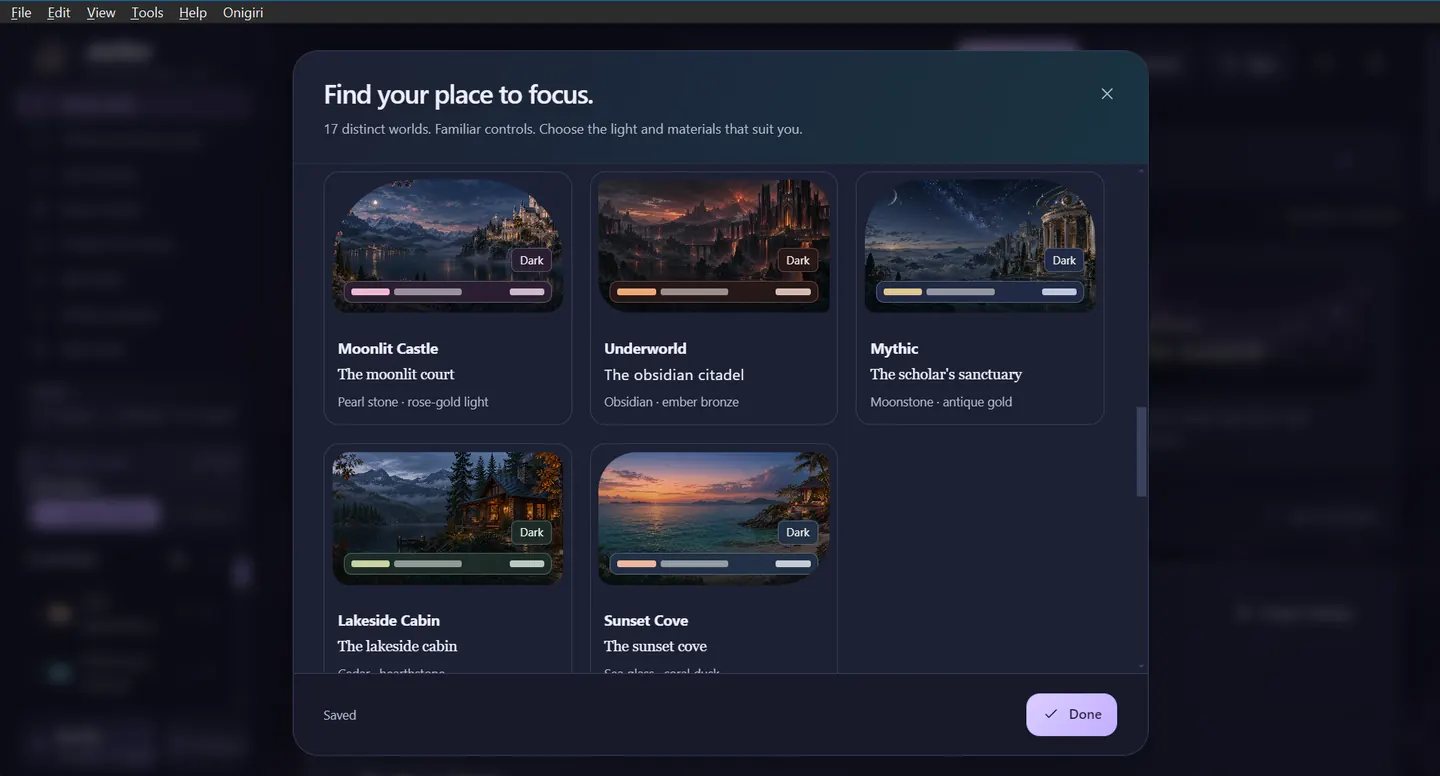This screenshot has height=776, width=1440.
Task: Select the Moonlit Castle preview image
Action: click(448, 246)
